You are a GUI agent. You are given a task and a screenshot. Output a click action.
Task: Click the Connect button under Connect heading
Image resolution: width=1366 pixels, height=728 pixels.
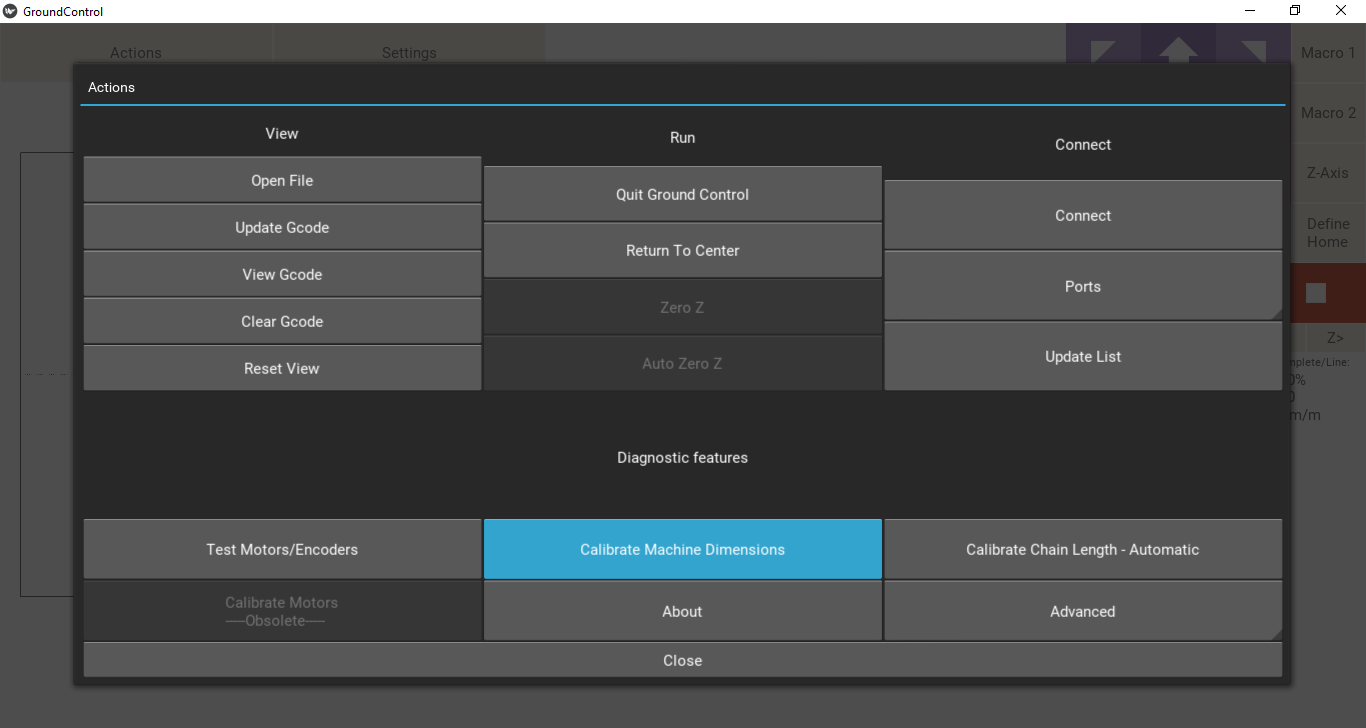[x=1083, y=215]
